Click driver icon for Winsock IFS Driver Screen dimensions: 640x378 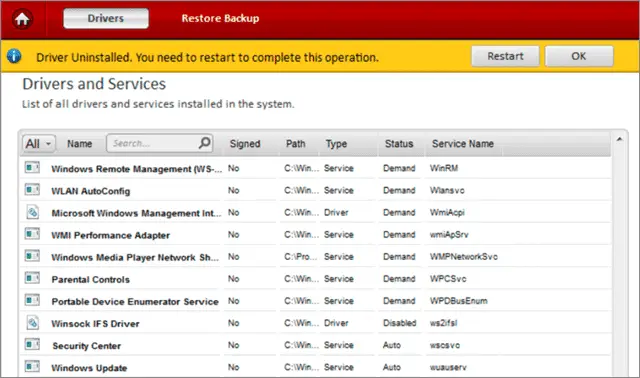tap(33, 322)
